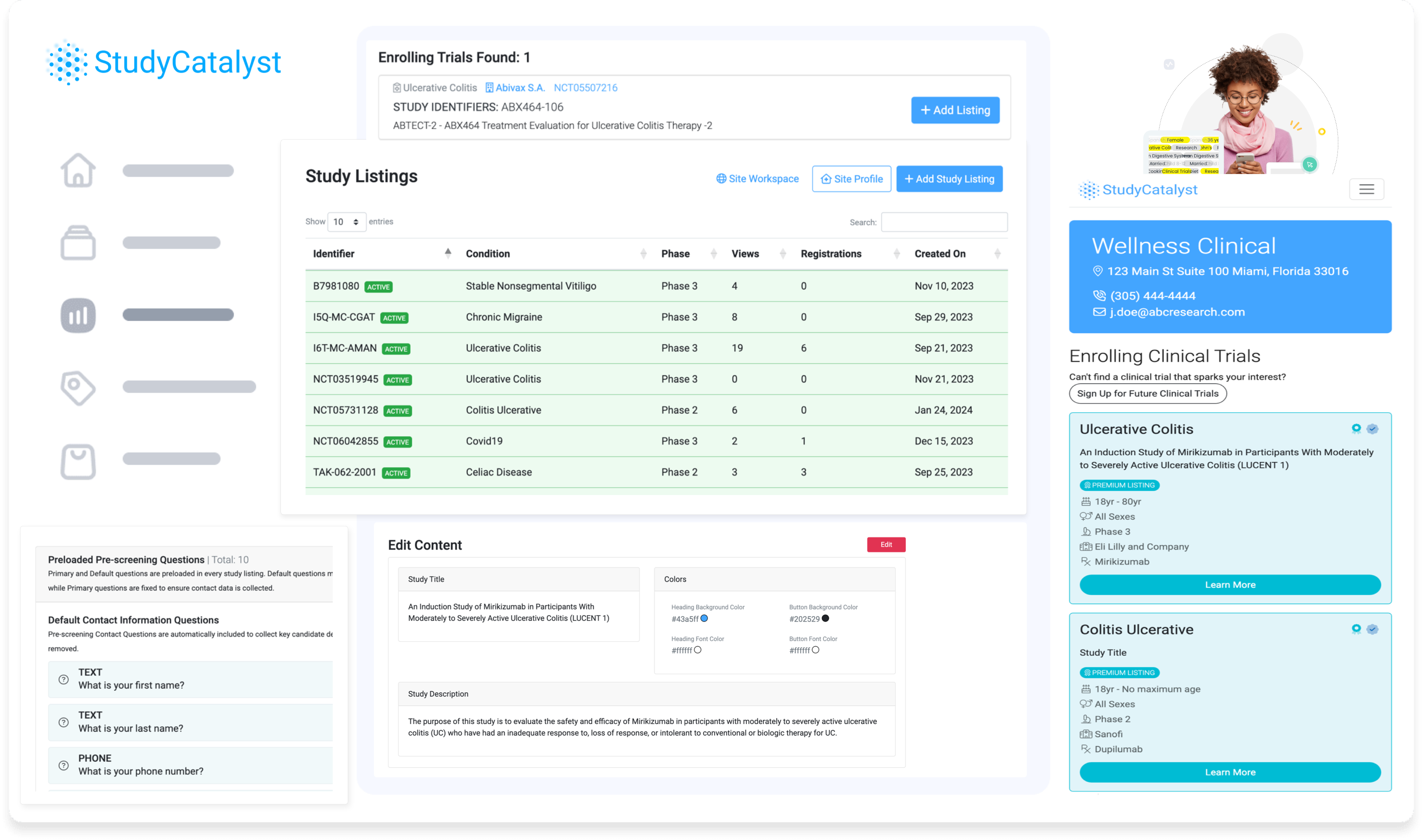The image size is (1423, 840).
Task: Click PREMIUM LISTING badge on Colitis Ulcerative card
Action: 1119,673
